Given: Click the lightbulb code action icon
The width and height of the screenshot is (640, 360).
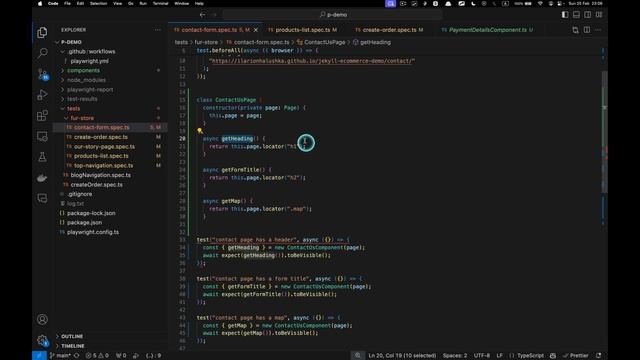Looking at the screenshot, I should click(x=200, y=131).
